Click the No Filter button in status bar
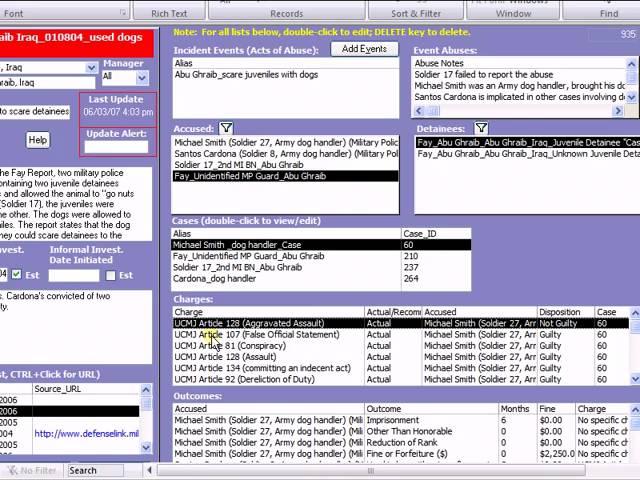640x480 pixels. 33,470
